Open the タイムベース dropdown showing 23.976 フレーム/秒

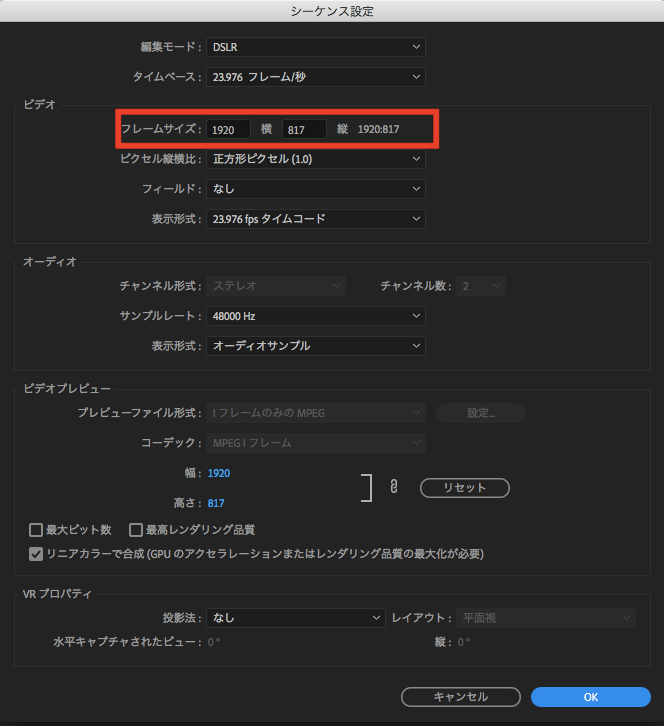[x=316, y=77]
